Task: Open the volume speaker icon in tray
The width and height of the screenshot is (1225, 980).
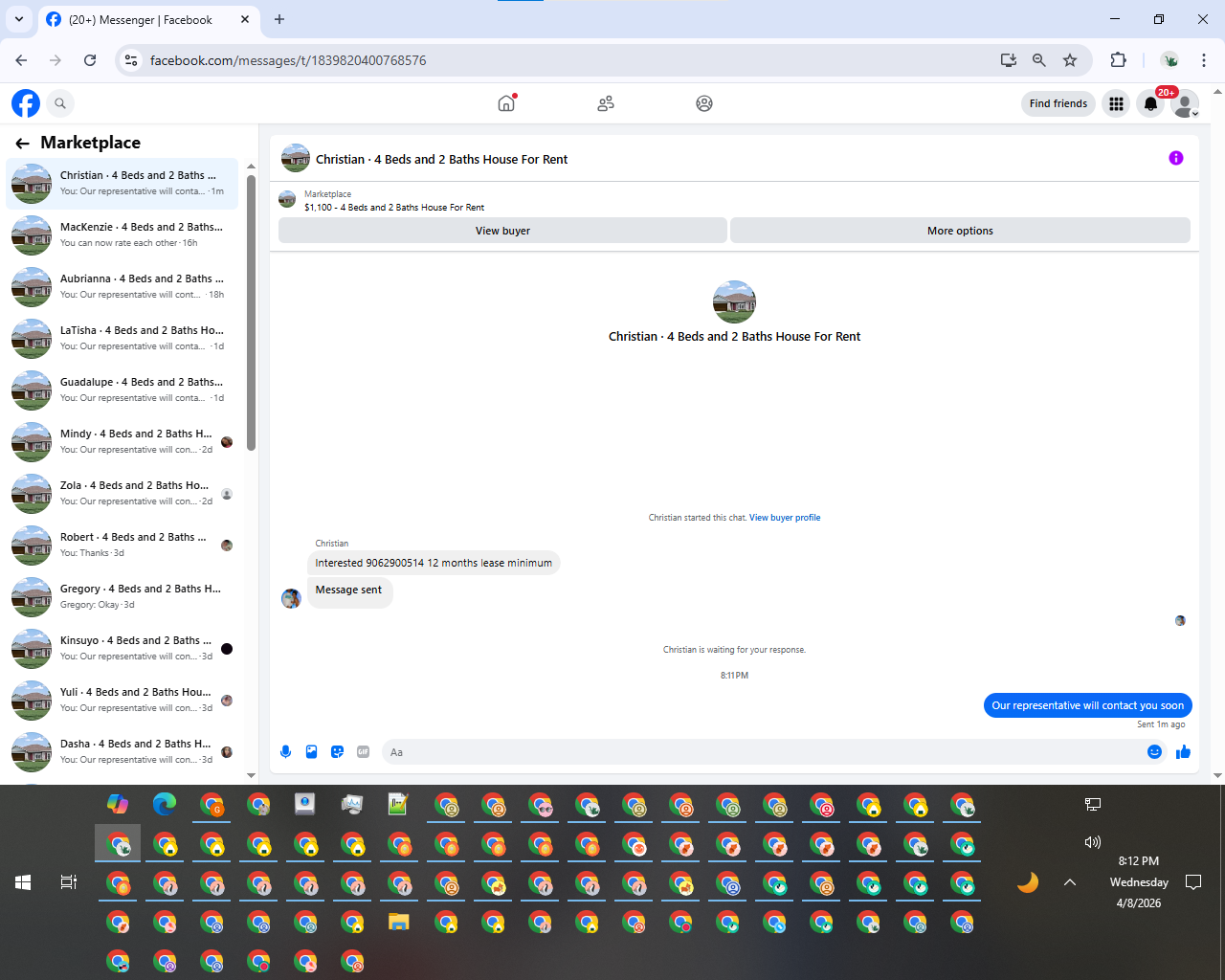Action: click(x=1093, y=842)
